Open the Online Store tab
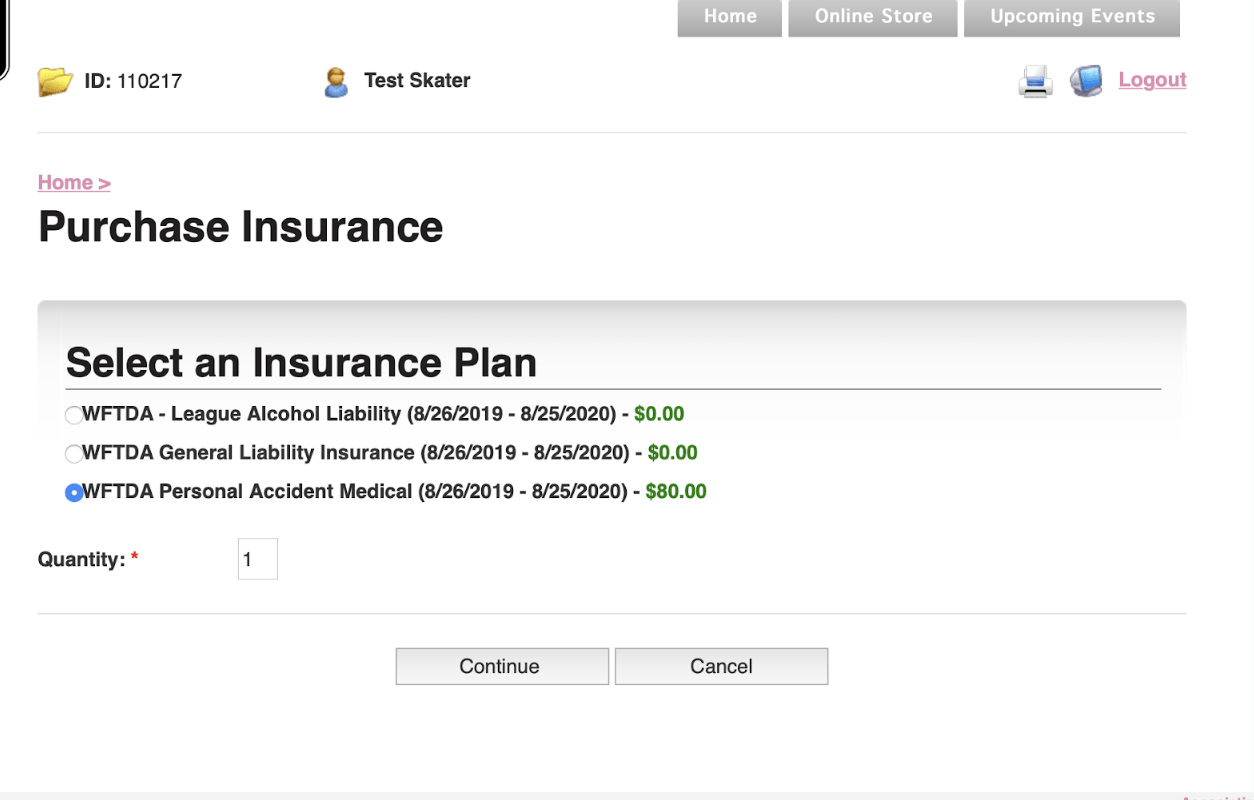Image resolution: width=1254 pixels, height=800 pixels. pos(873,17)
